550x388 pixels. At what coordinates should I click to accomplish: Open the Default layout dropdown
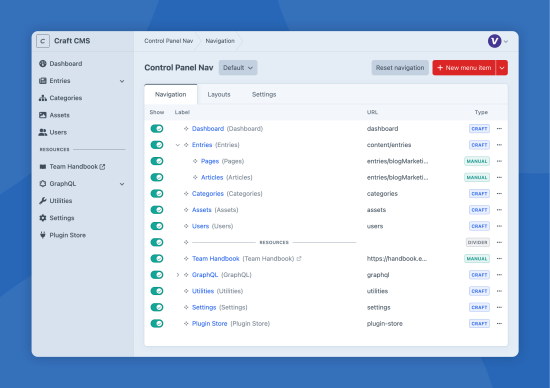point(238,68)
